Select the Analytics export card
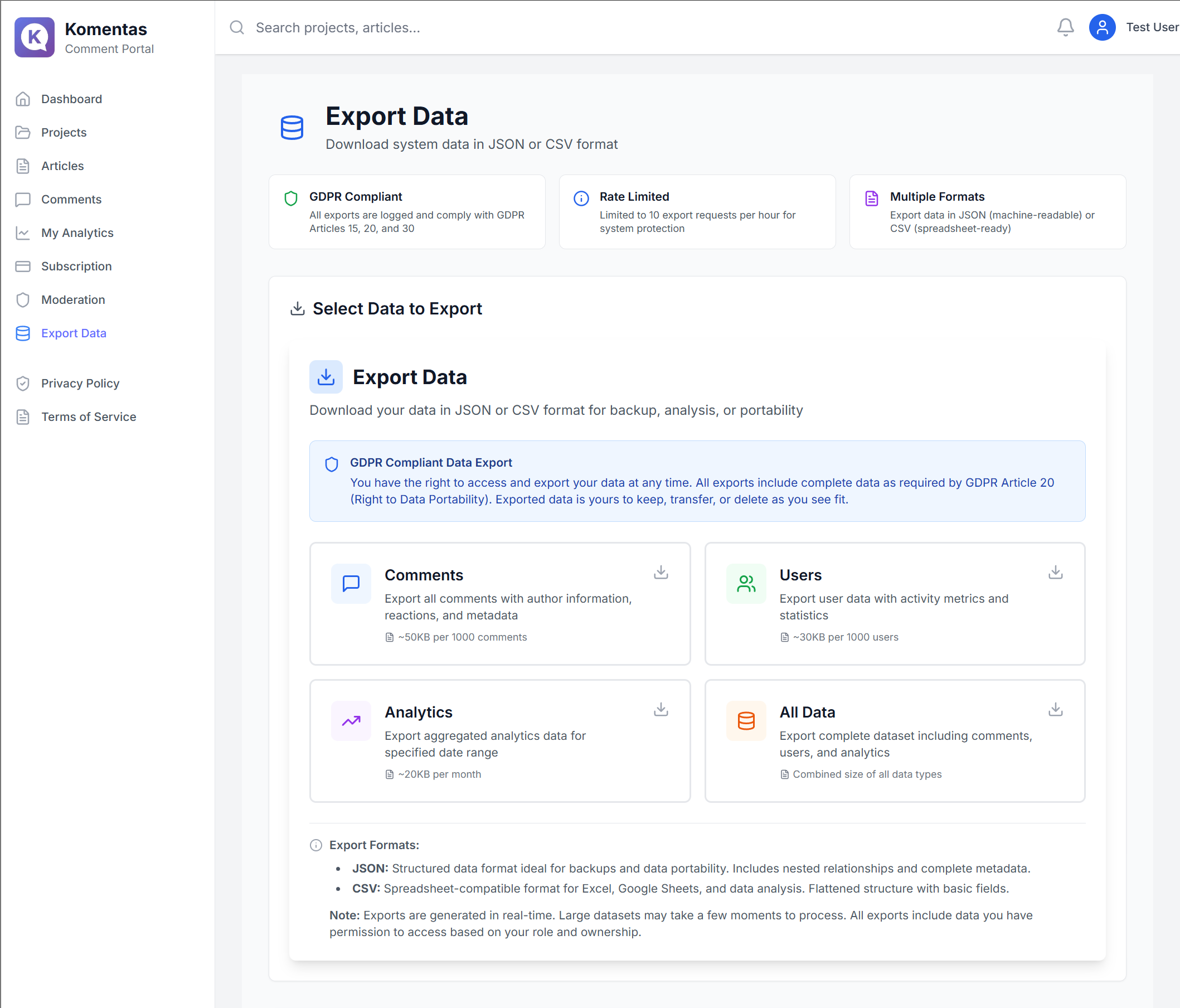This screenshot has width=1180, height=1008. [x=499, y=740]
